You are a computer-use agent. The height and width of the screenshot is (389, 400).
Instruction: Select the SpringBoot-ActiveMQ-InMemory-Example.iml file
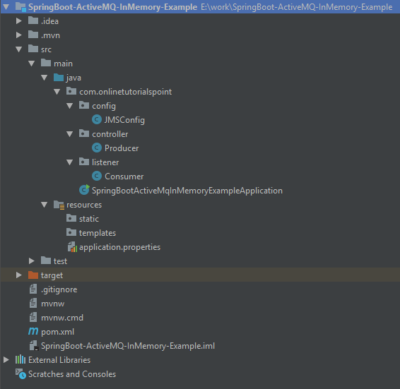(128, 346)
